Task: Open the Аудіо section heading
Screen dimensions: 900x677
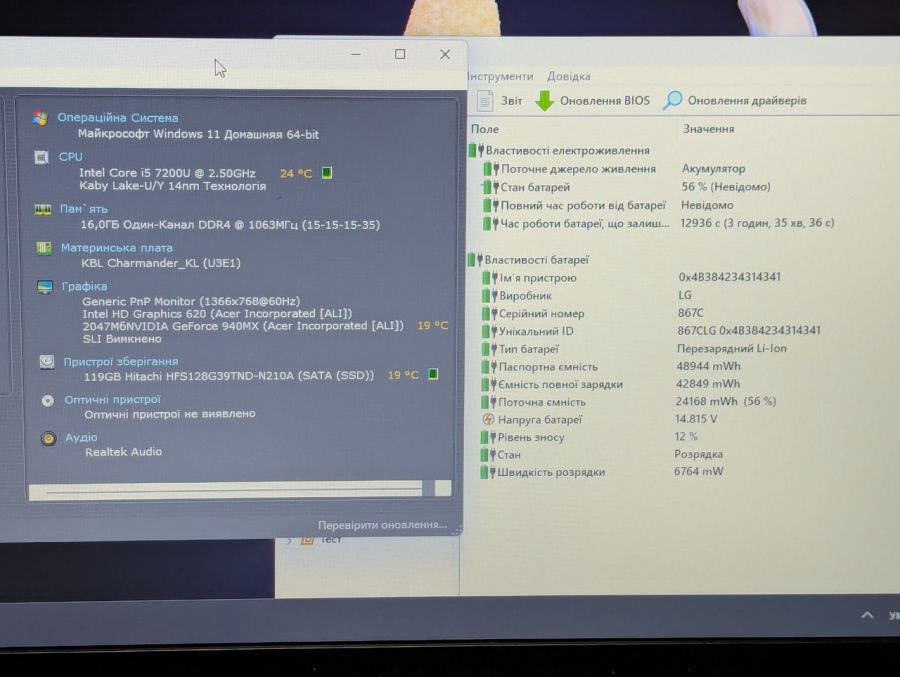Action: [81, 438]
